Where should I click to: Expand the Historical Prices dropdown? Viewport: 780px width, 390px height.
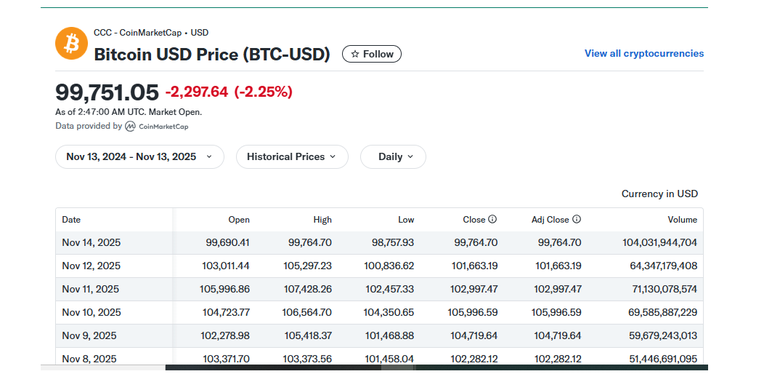point(292,157)
